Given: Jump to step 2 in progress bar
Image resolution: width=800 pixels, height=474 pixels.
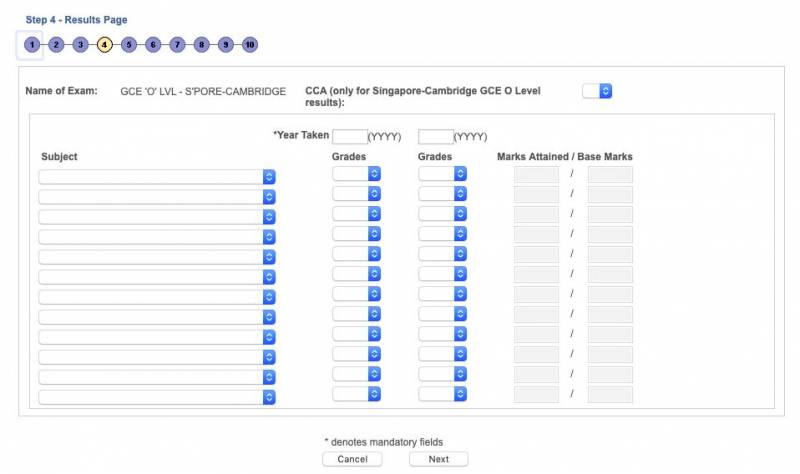Looking at the screenshot, I should pos(56,45).
